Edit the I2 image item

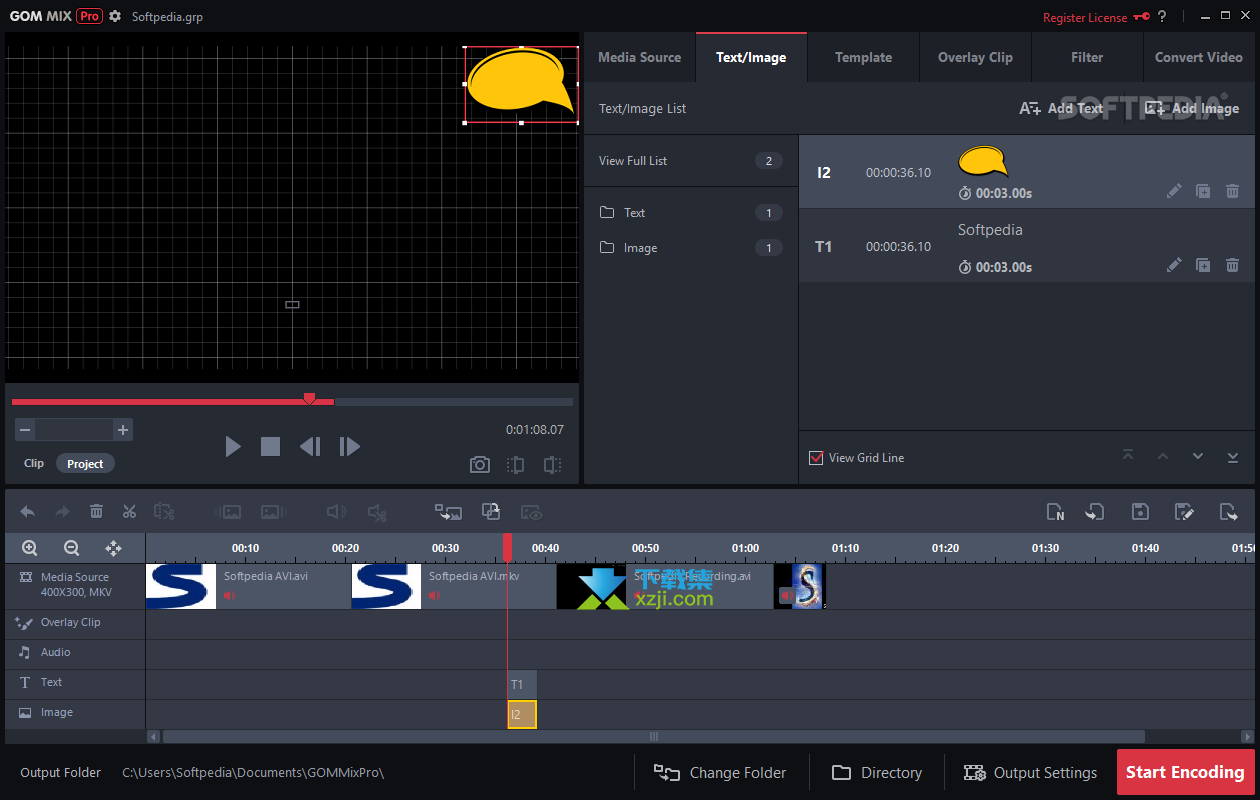pos(1174,191)
